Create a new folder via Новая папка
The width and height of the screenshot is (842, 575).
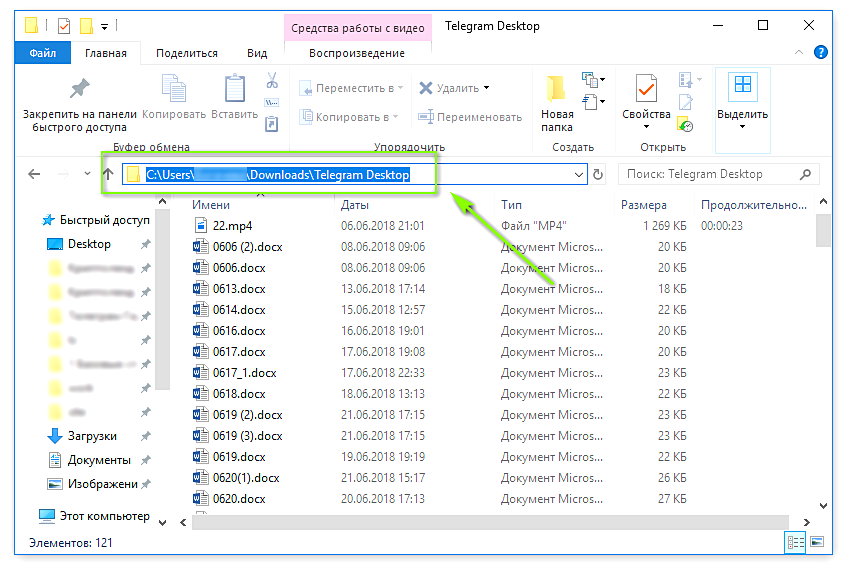[557, 104]
